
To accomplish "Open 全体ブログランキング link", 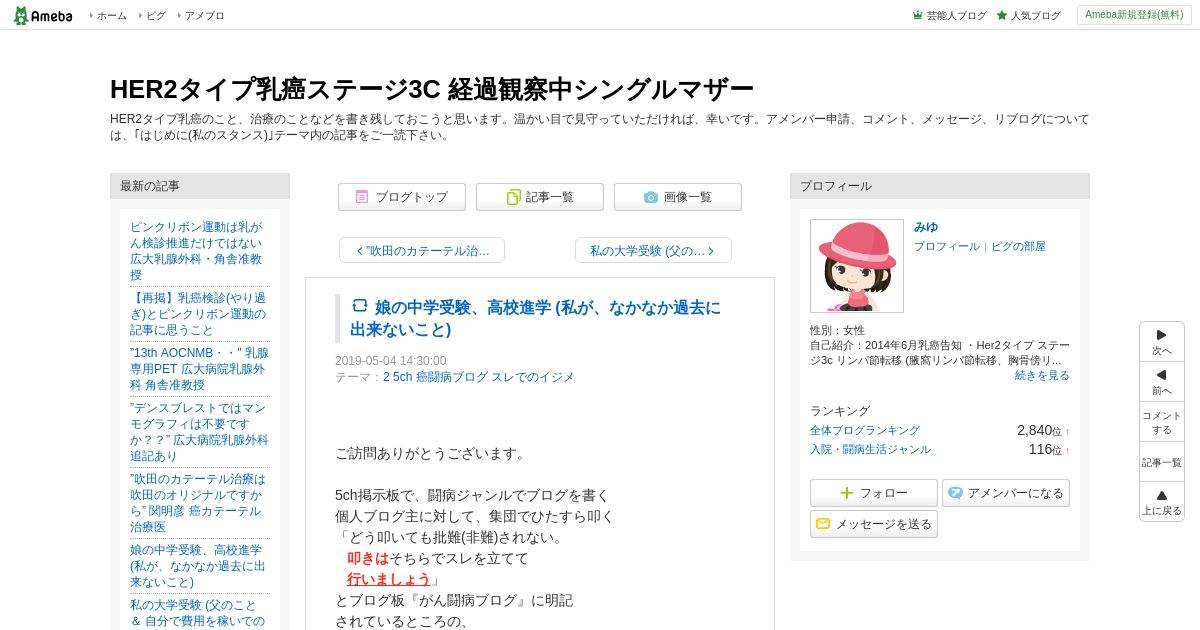I will pos(865,430).
